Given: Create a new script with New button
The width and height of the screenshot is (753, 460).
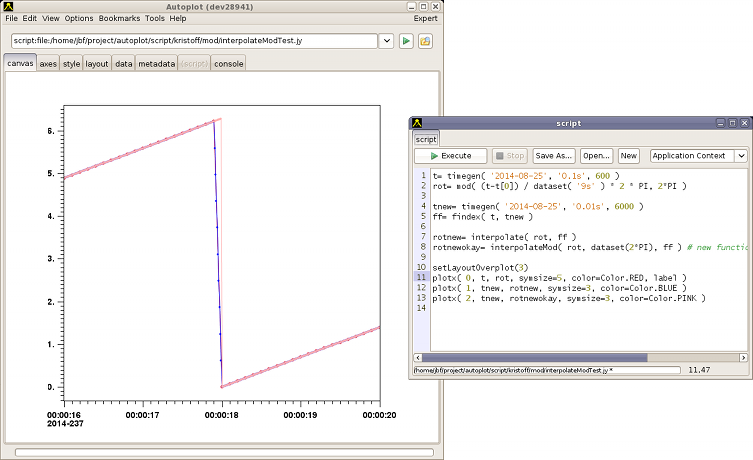Looking at the screenshot, I should 628,156.
